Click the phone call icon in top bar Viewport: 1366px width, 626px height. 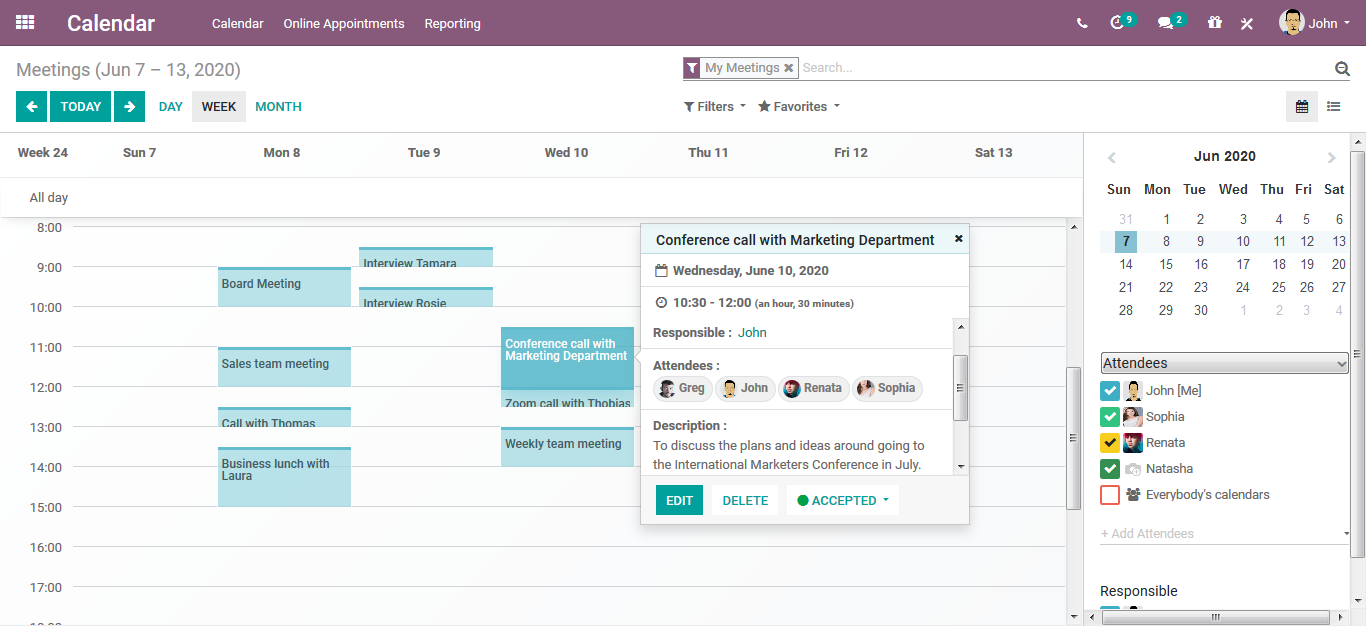1082,23
